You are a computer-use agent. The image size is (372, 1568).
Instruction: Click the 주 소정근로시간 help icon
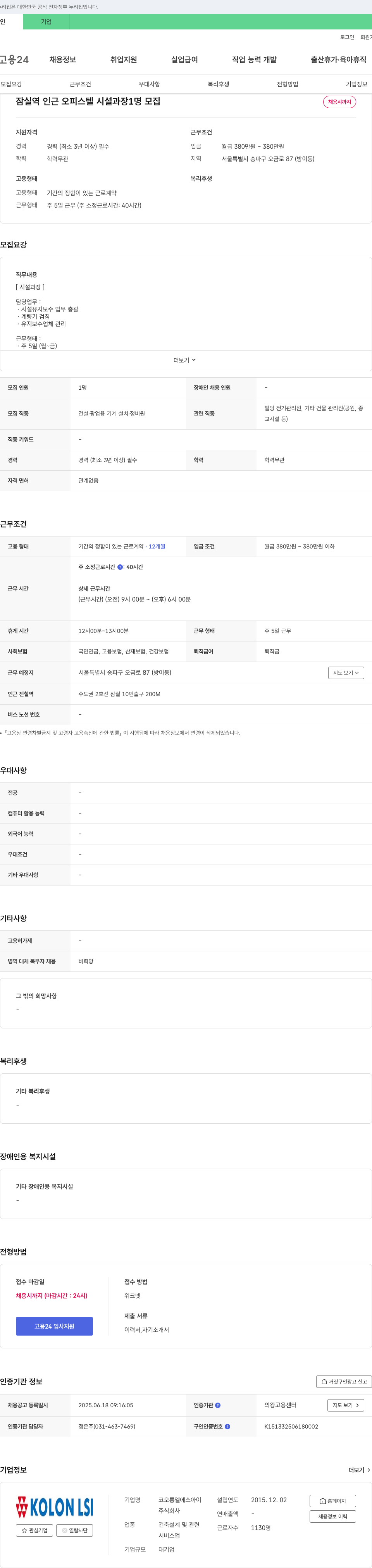tap(120, 567)
